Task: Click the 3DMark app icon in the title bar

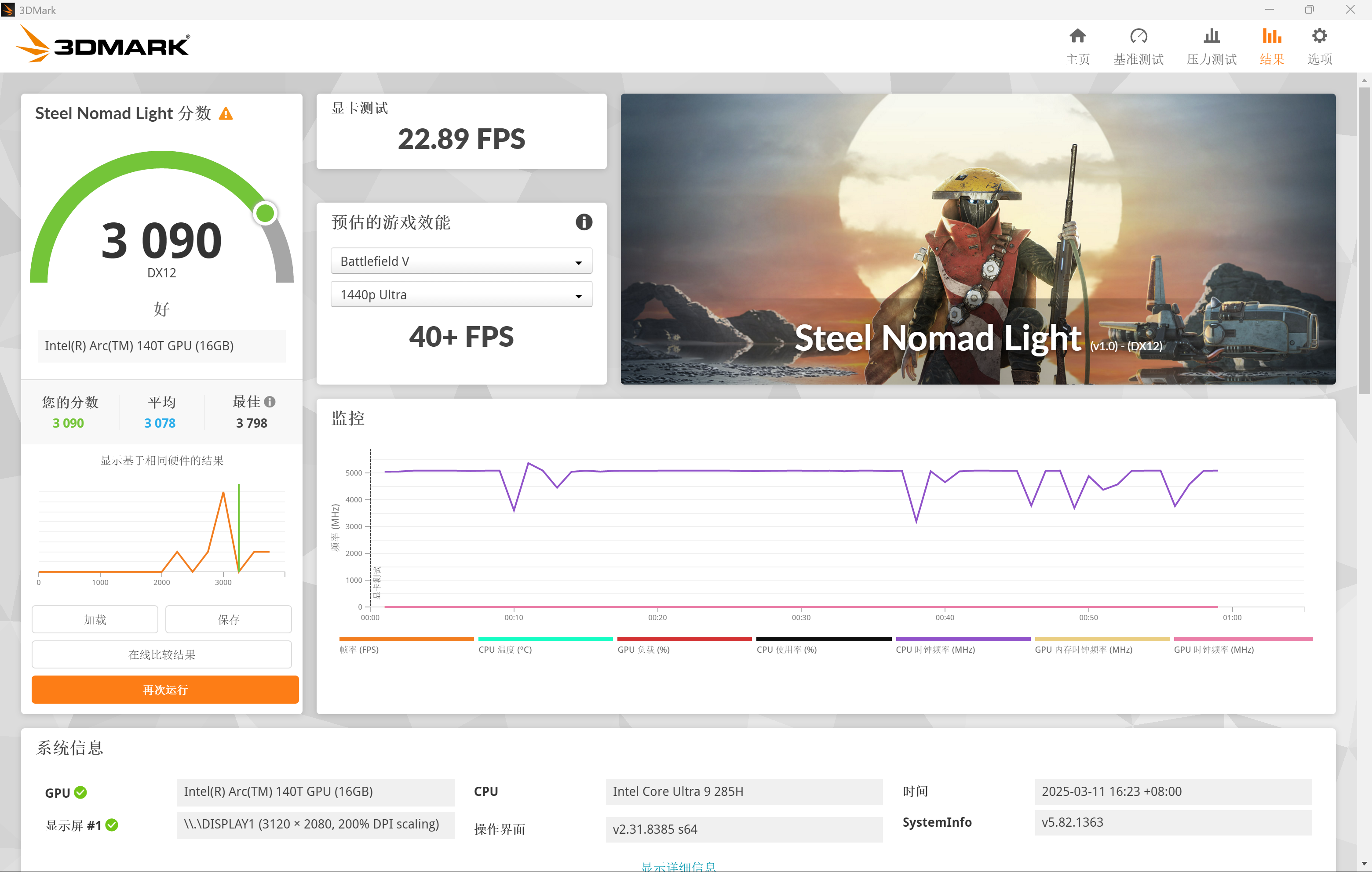Action: [x=8, y=10]
